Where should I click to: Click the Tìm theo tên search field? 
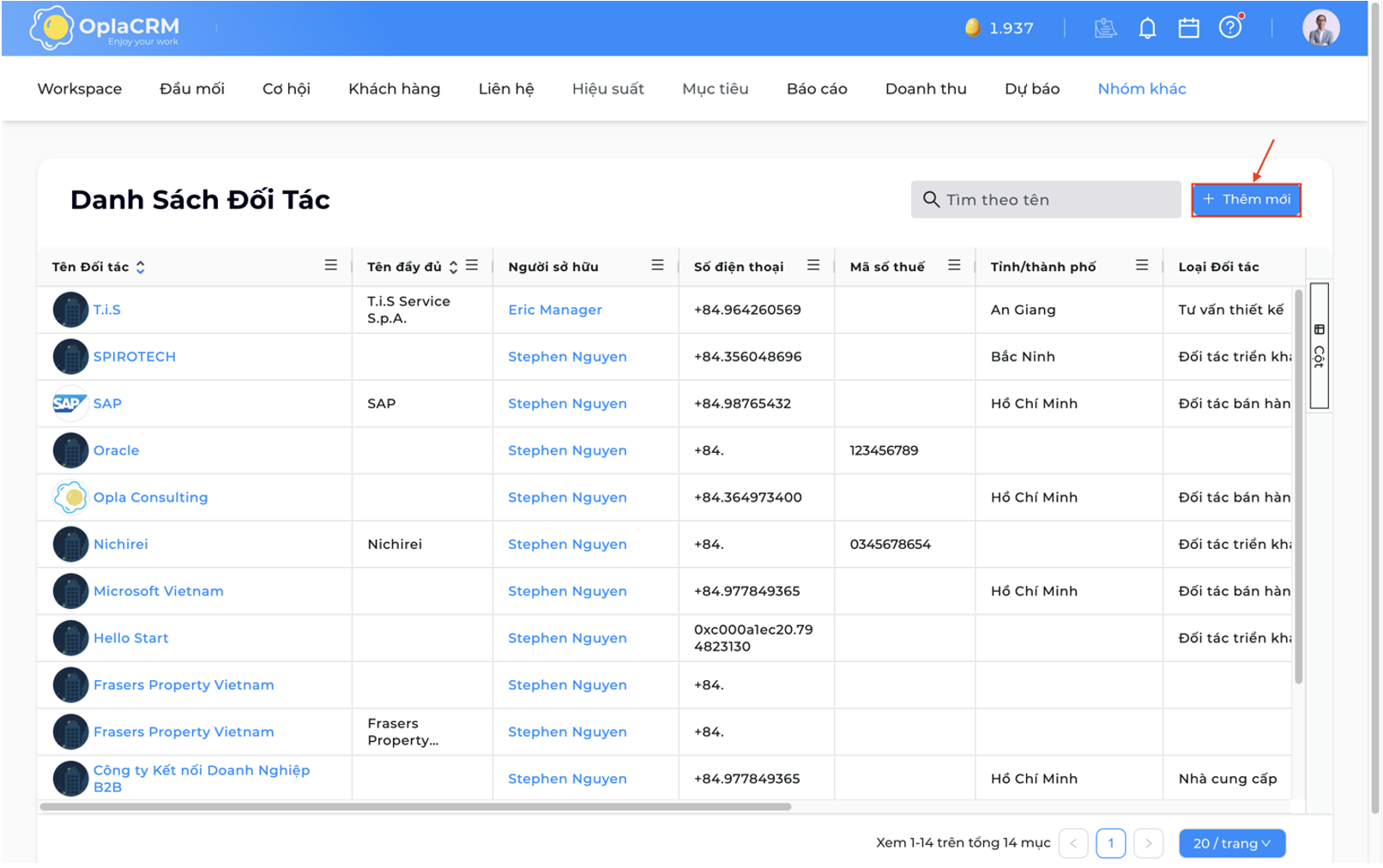pyautogui.click(x=1046, y=199)
